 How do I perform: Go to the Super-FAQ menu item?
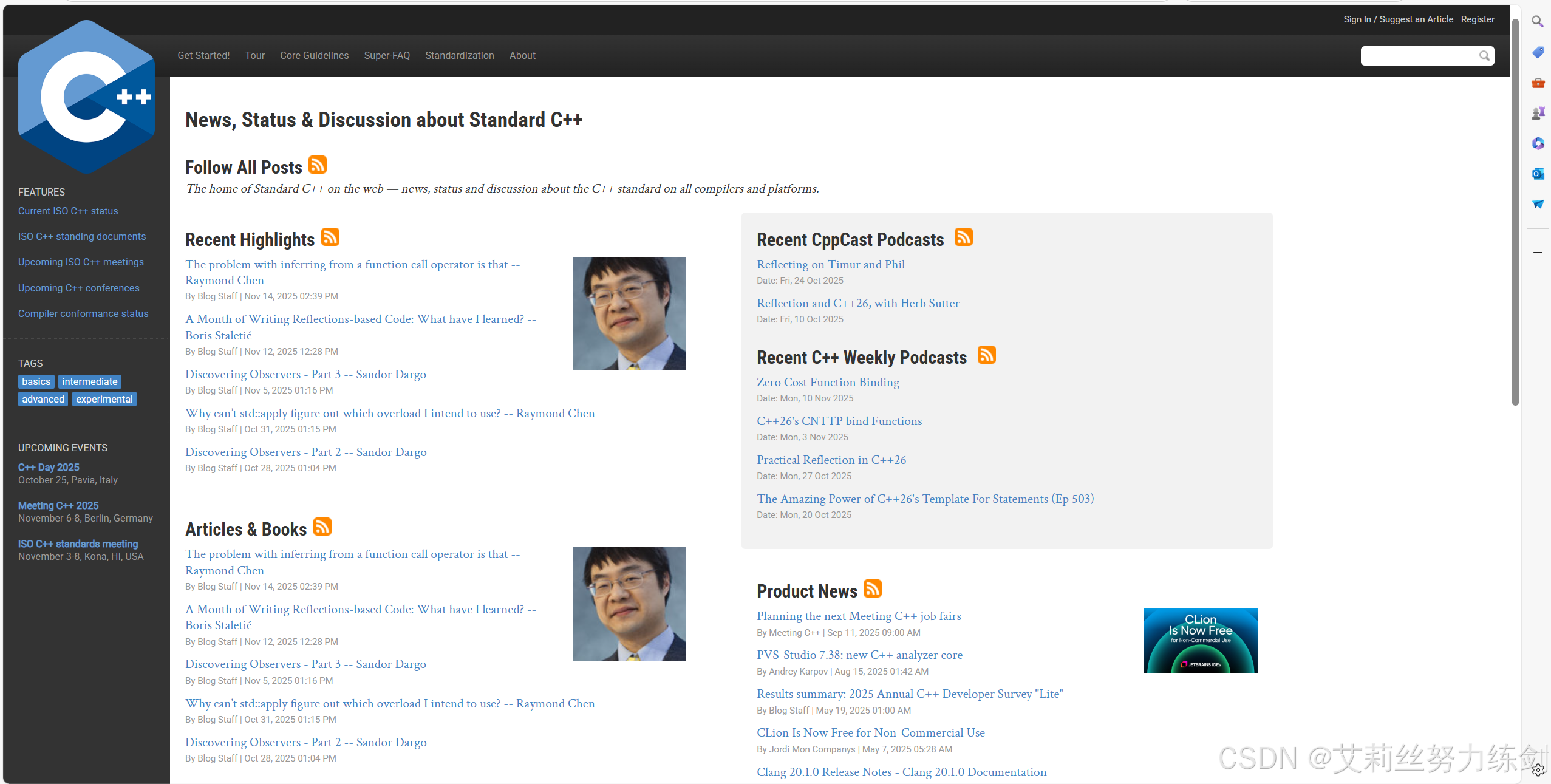coord(387,55)
